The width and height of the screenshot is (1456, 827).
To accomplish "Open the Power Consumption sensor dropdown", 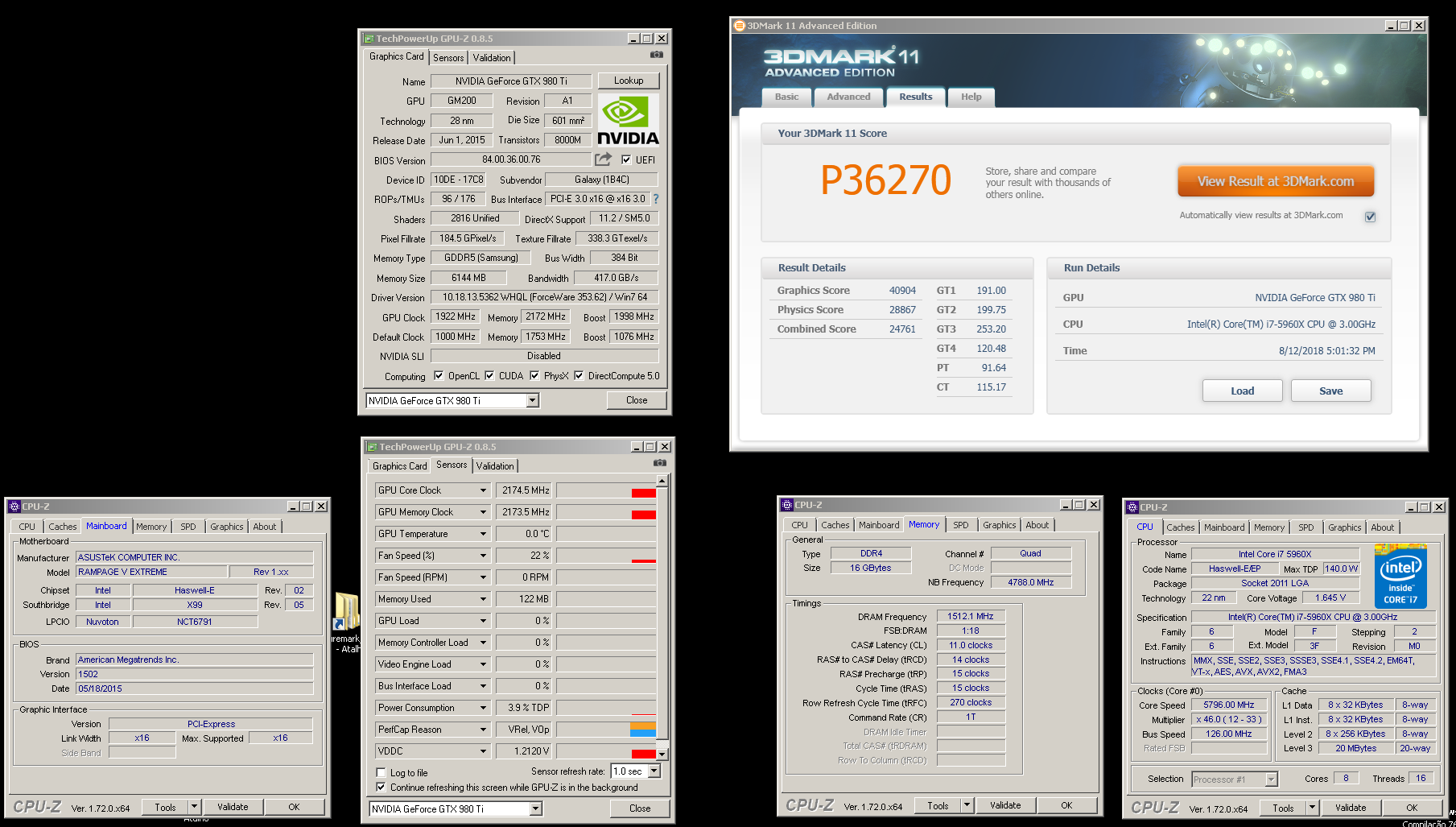I will click(483, 708).
